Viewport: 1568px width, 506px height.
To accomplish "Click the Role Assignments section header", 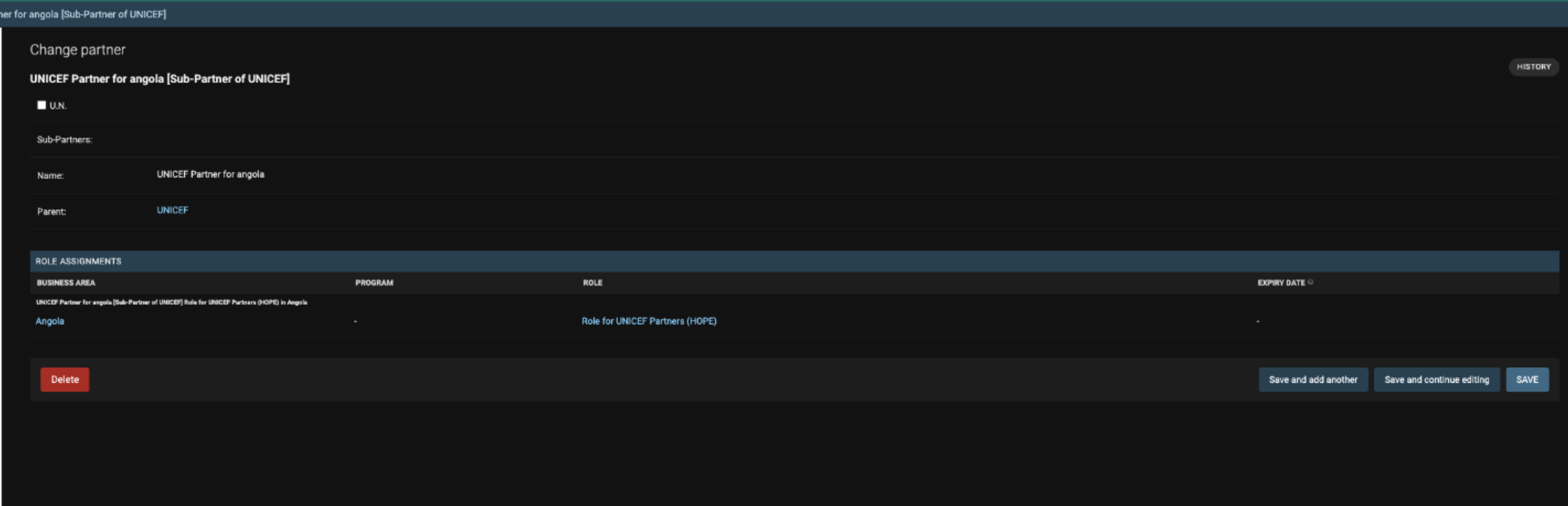I will pyautogui.click(x=78, y=261).
